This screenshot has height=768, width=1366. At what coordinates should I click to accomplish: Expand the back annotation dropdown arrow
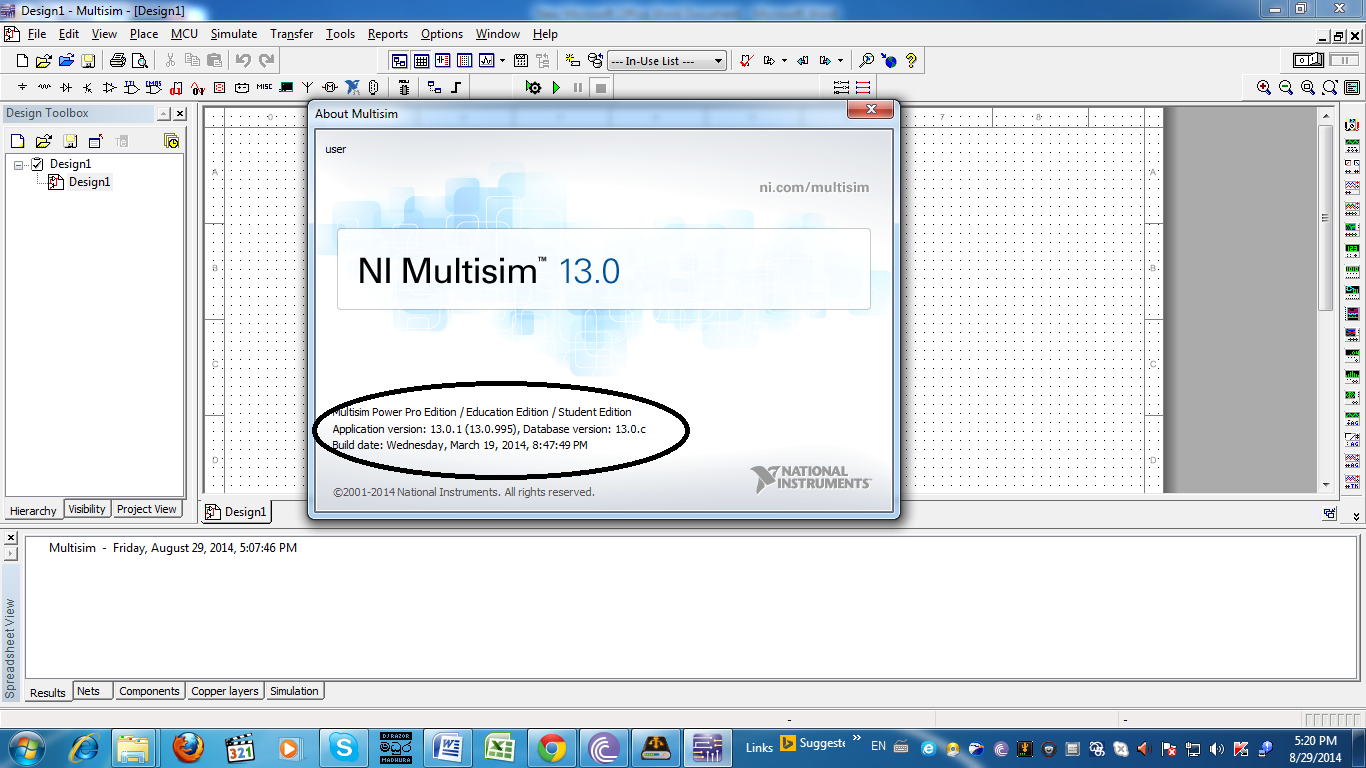784,61
